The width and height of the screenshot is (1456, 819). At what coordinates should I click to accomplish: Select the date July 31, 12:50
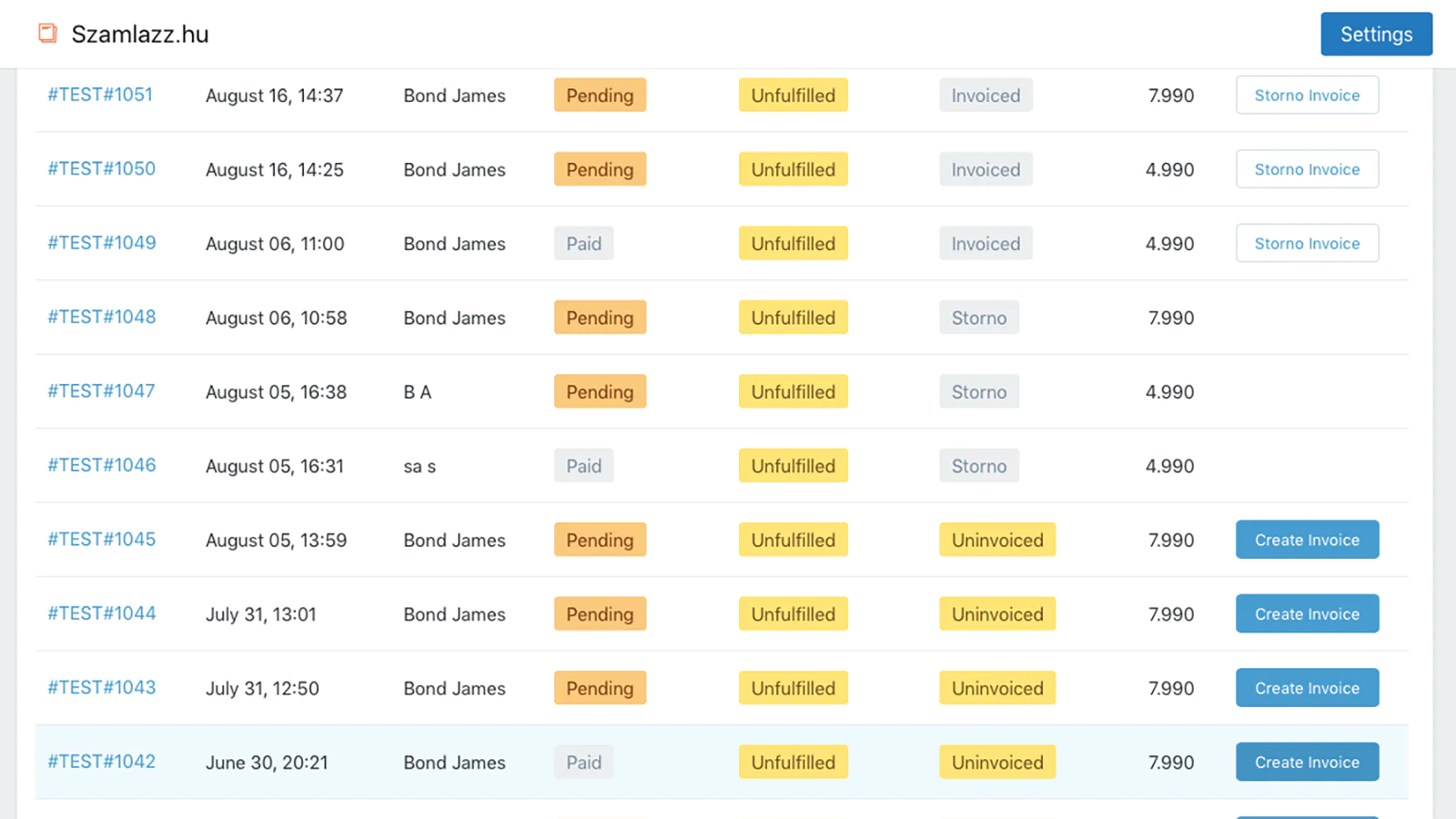[262, 689]
